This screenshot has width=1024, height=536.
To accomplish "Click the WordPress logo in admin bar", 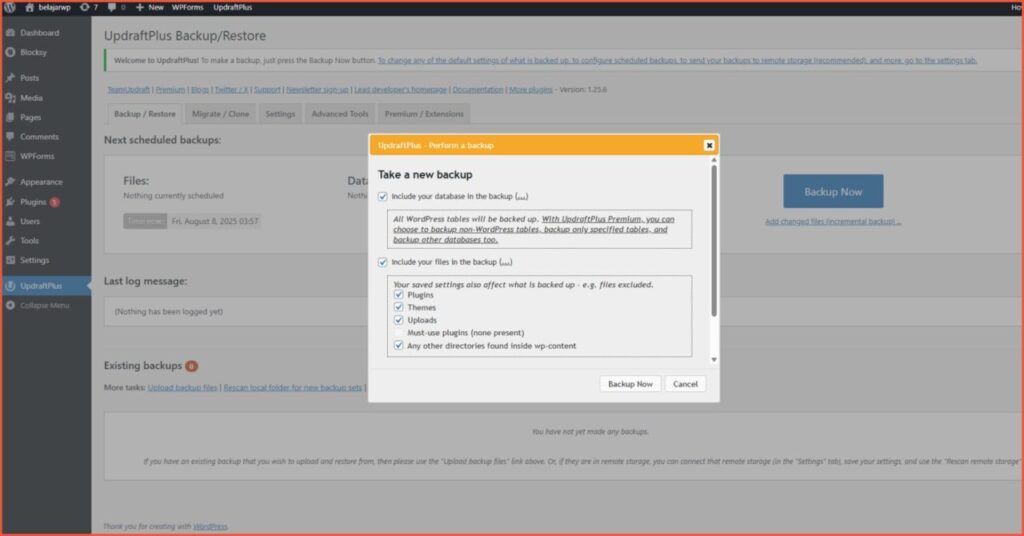I will pyautogui.click(x=10, y=7).
